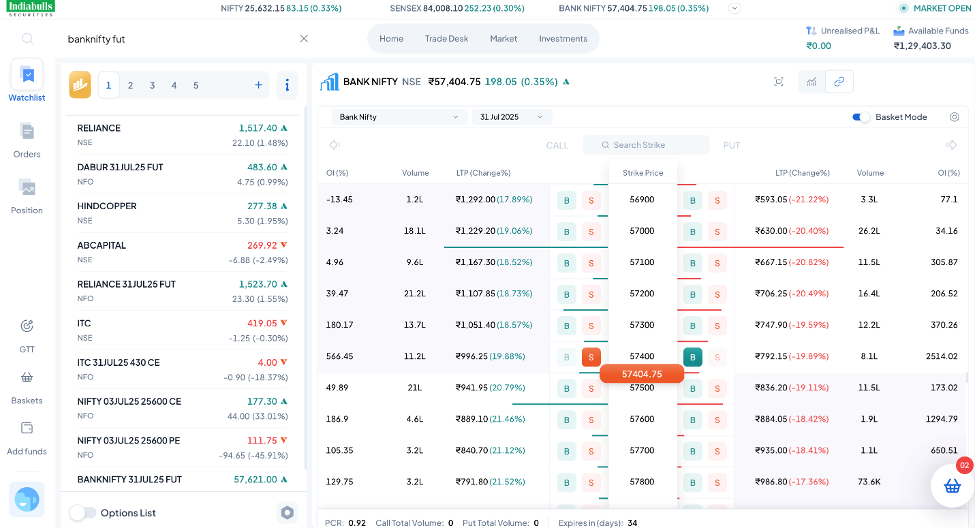The image size is (977, 529).
Task: Switch to watchlist tab 4
Action: tap(174, 85)
